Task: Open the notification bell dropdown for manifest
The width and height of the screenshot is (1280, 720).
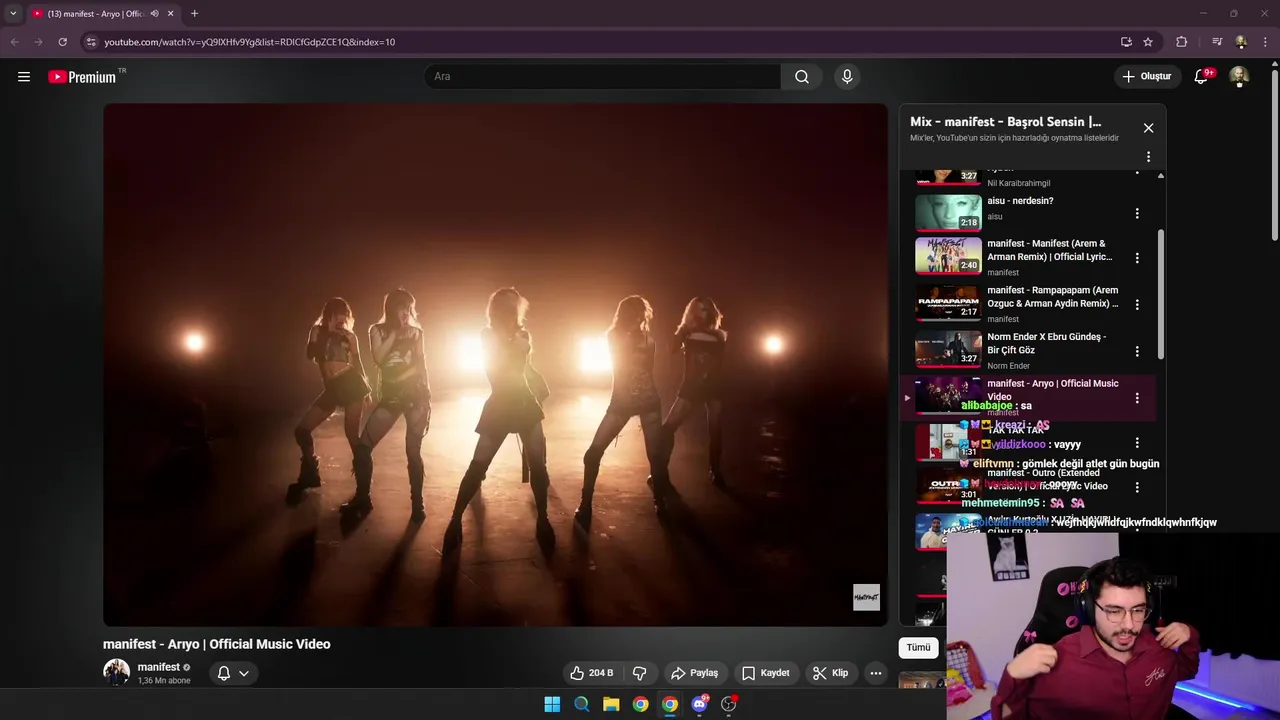Action: click(233, 673)
